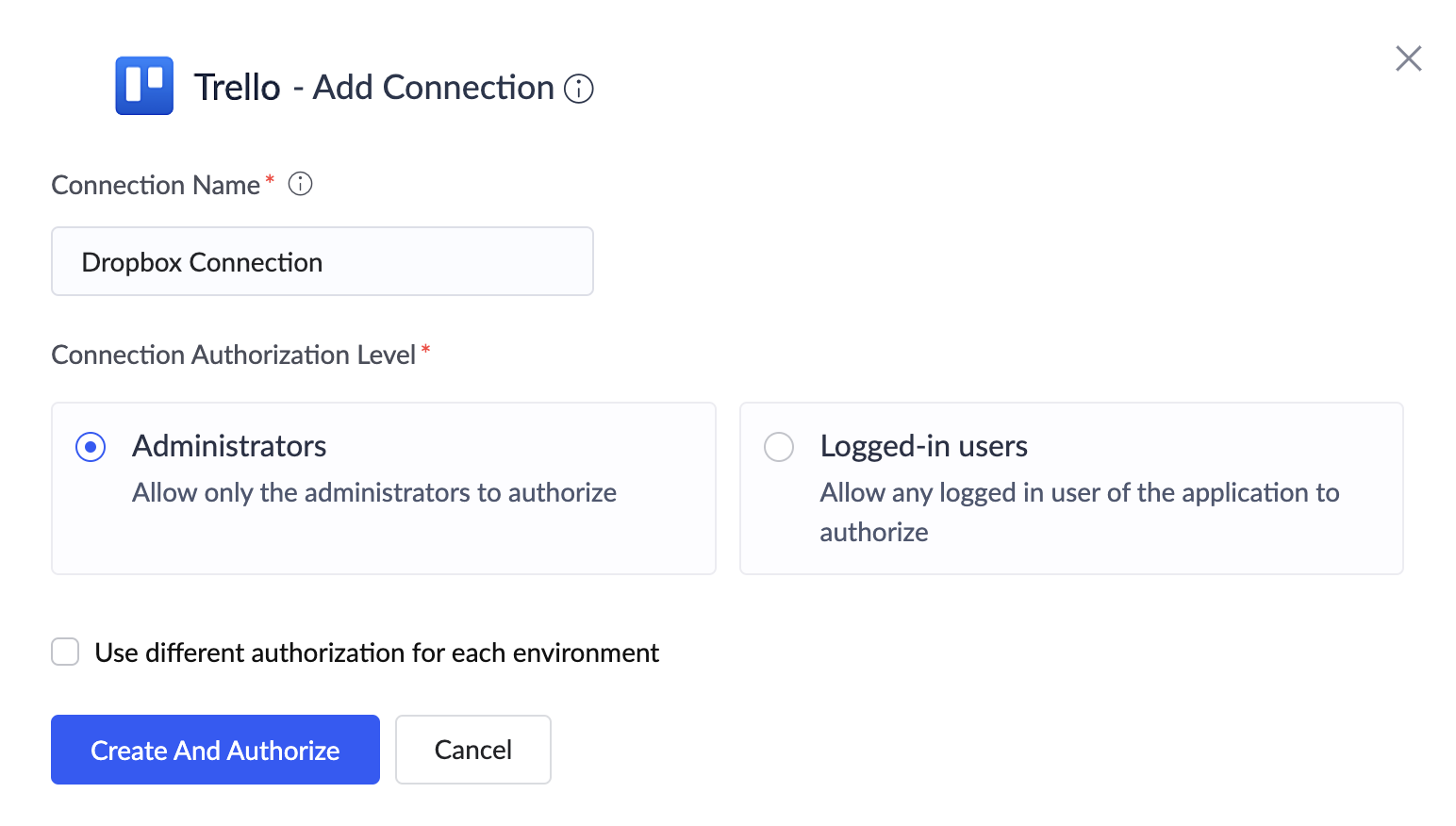Click the "Administrators" option heading
The height and width of the screenshot is (826, 1456).
(x=229, y=446)
